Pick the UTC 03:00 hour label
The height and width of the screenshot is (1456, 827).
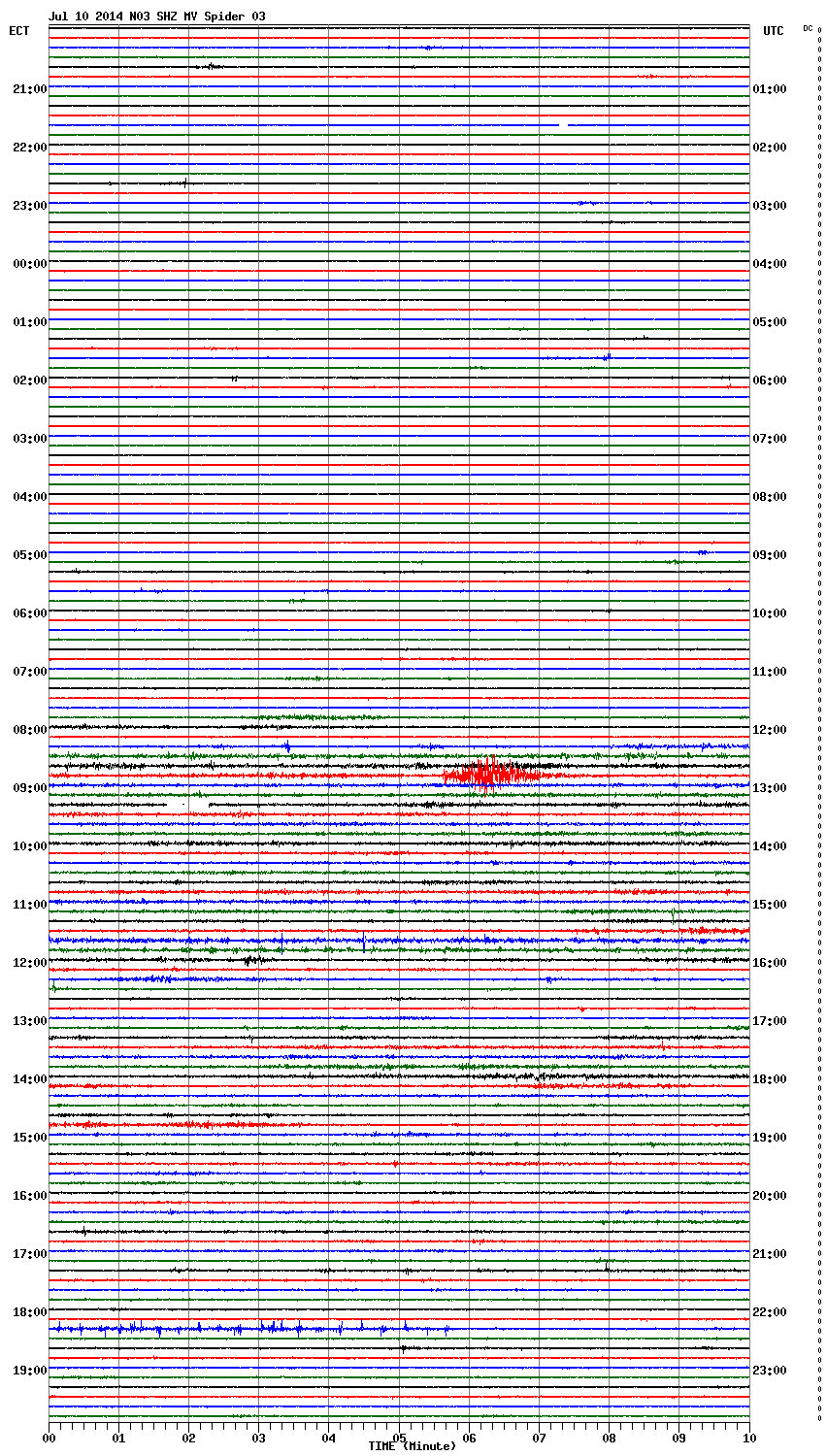point(770,206)
